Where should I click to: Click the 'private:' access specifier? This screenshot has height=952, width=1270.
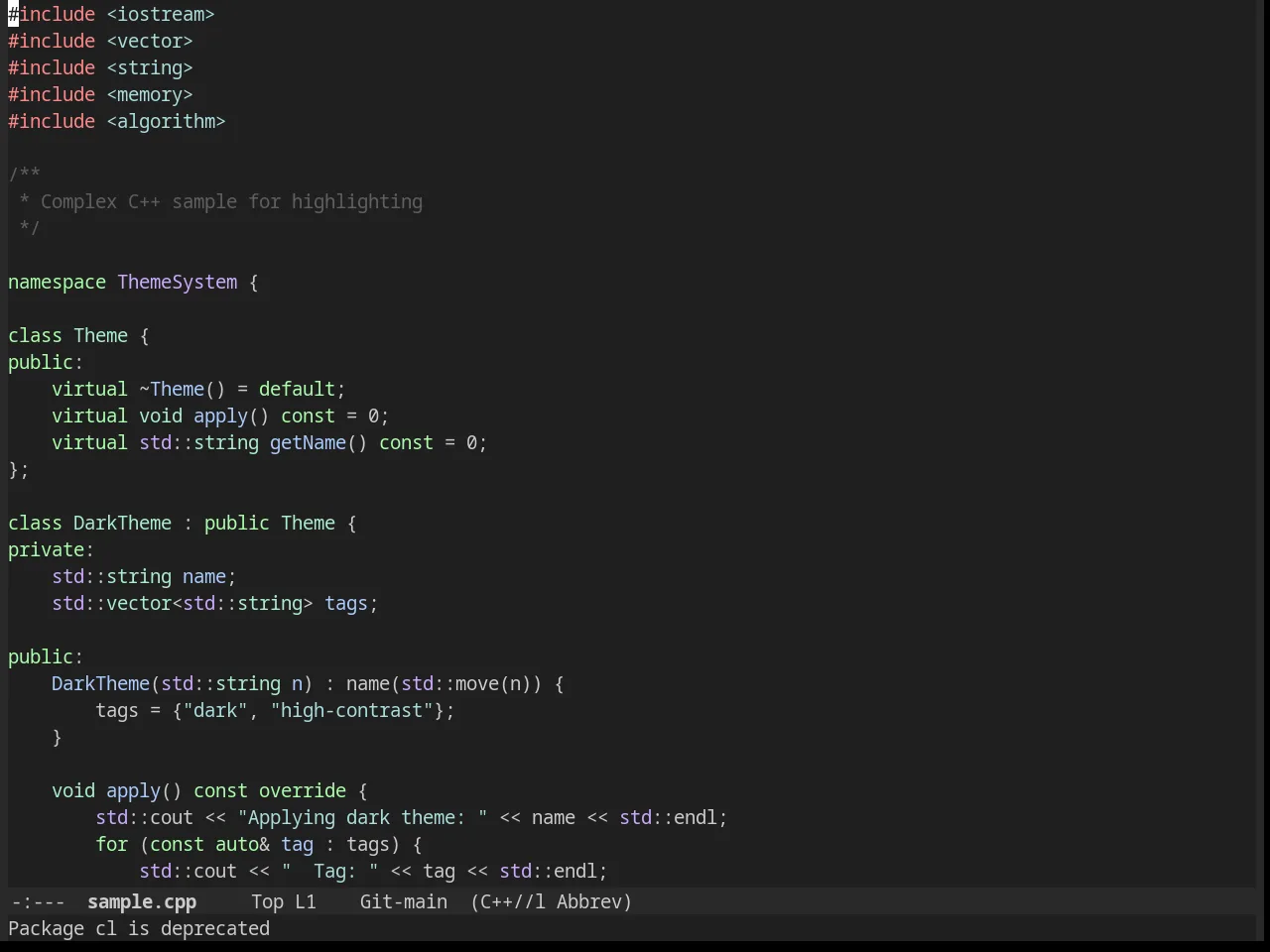(x=51, y=549)
